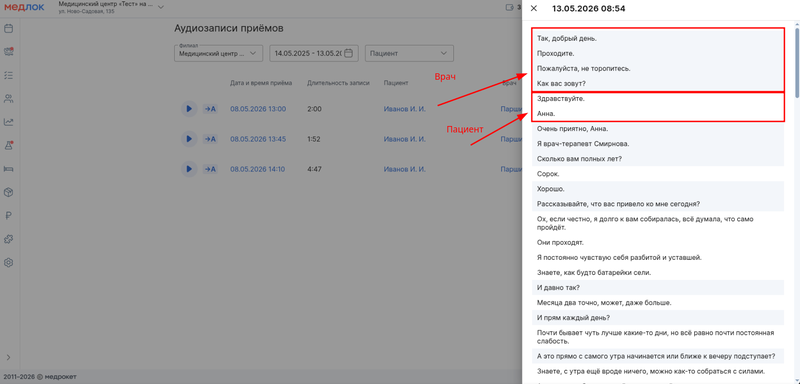Click the Длительность записи column header
This screenshot has width=800, height=384.
(338, 83)
